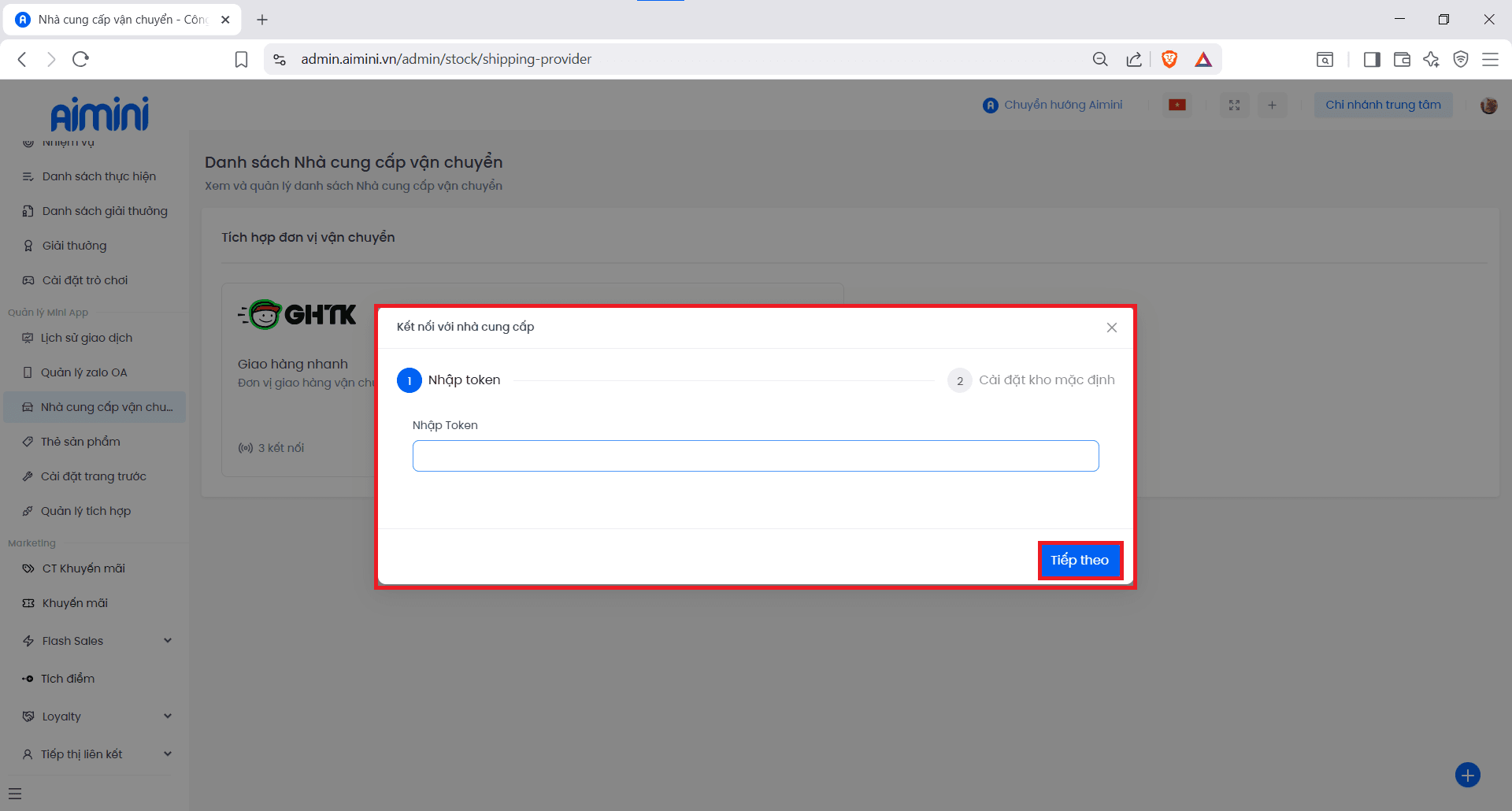
Task: Click the blue floating add button
Action: click(1467, 775)
